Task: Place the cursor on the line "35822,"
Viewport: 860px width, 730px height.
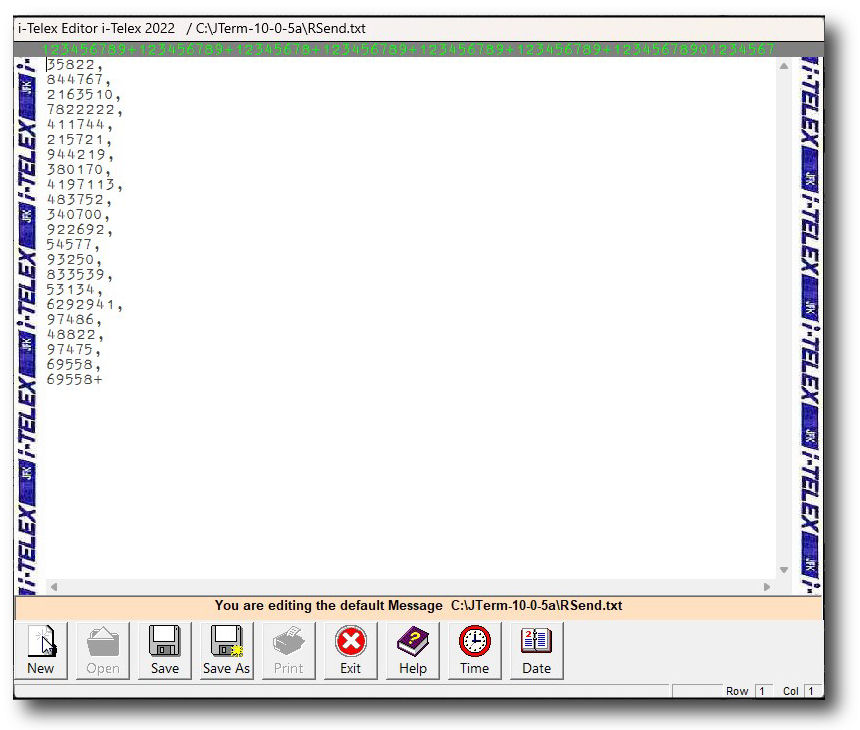Action: [75, 65]
